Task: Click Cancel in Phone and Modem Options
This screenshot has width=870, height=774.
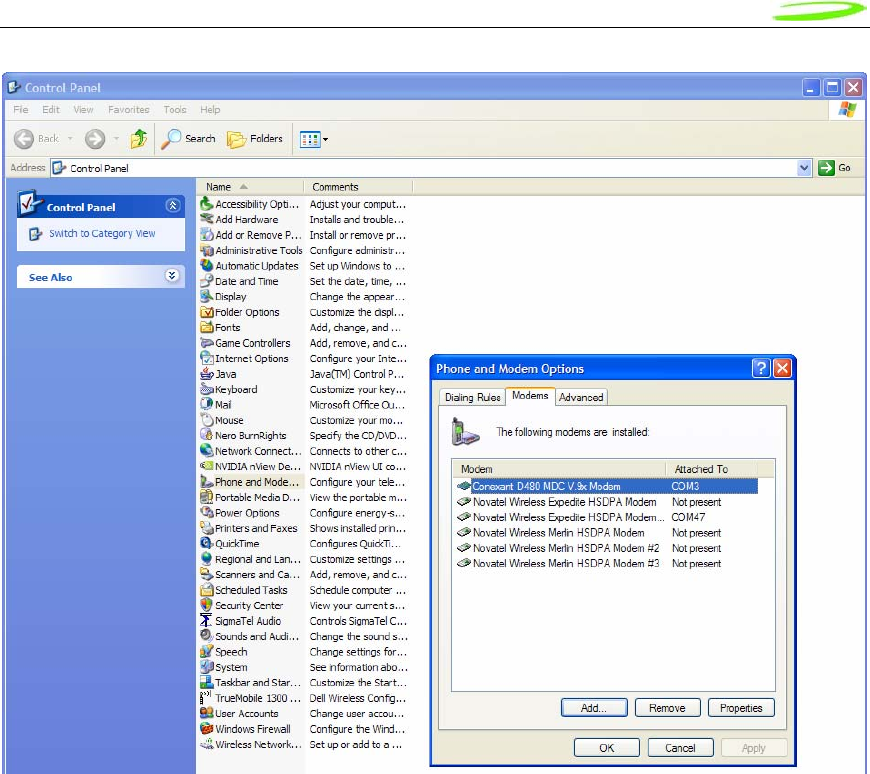Action: [x=680, y=748]
